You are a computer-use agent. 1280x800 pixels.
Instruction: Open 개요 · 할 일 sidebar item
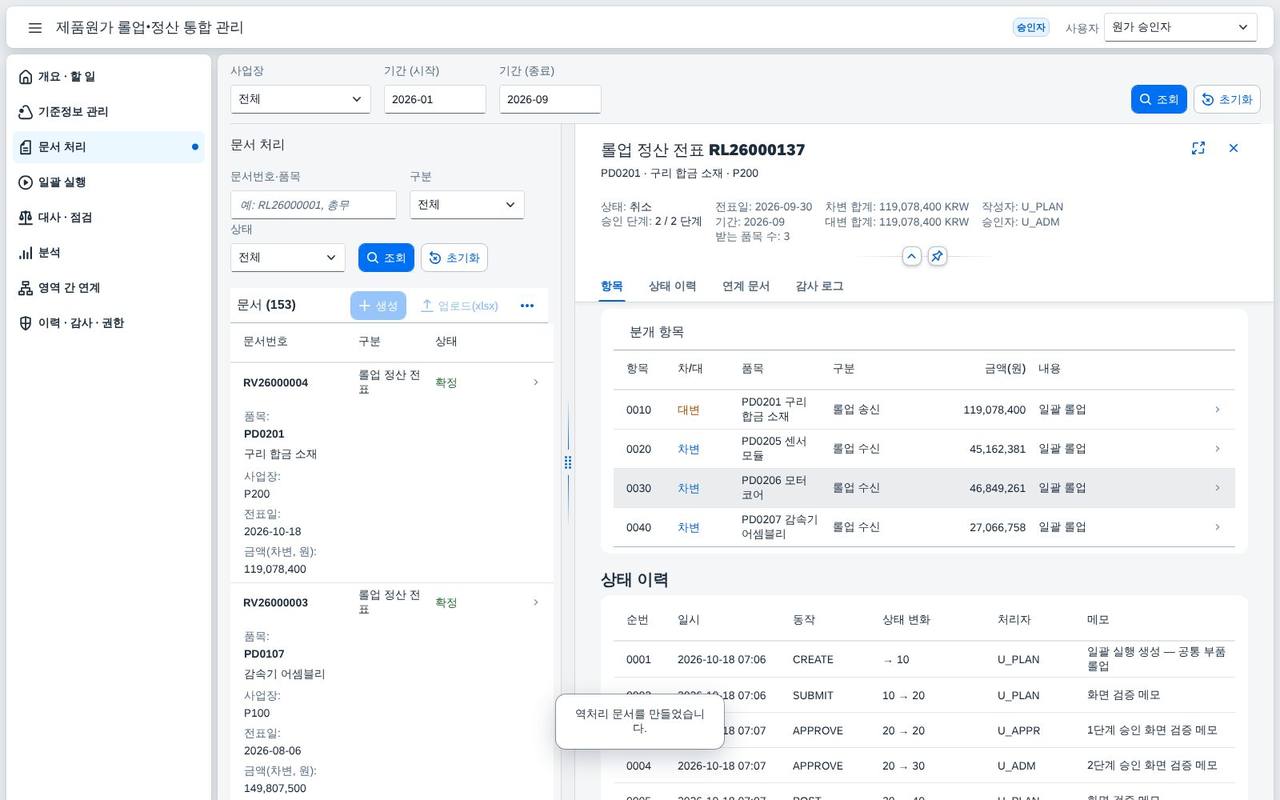click(108, 77)
